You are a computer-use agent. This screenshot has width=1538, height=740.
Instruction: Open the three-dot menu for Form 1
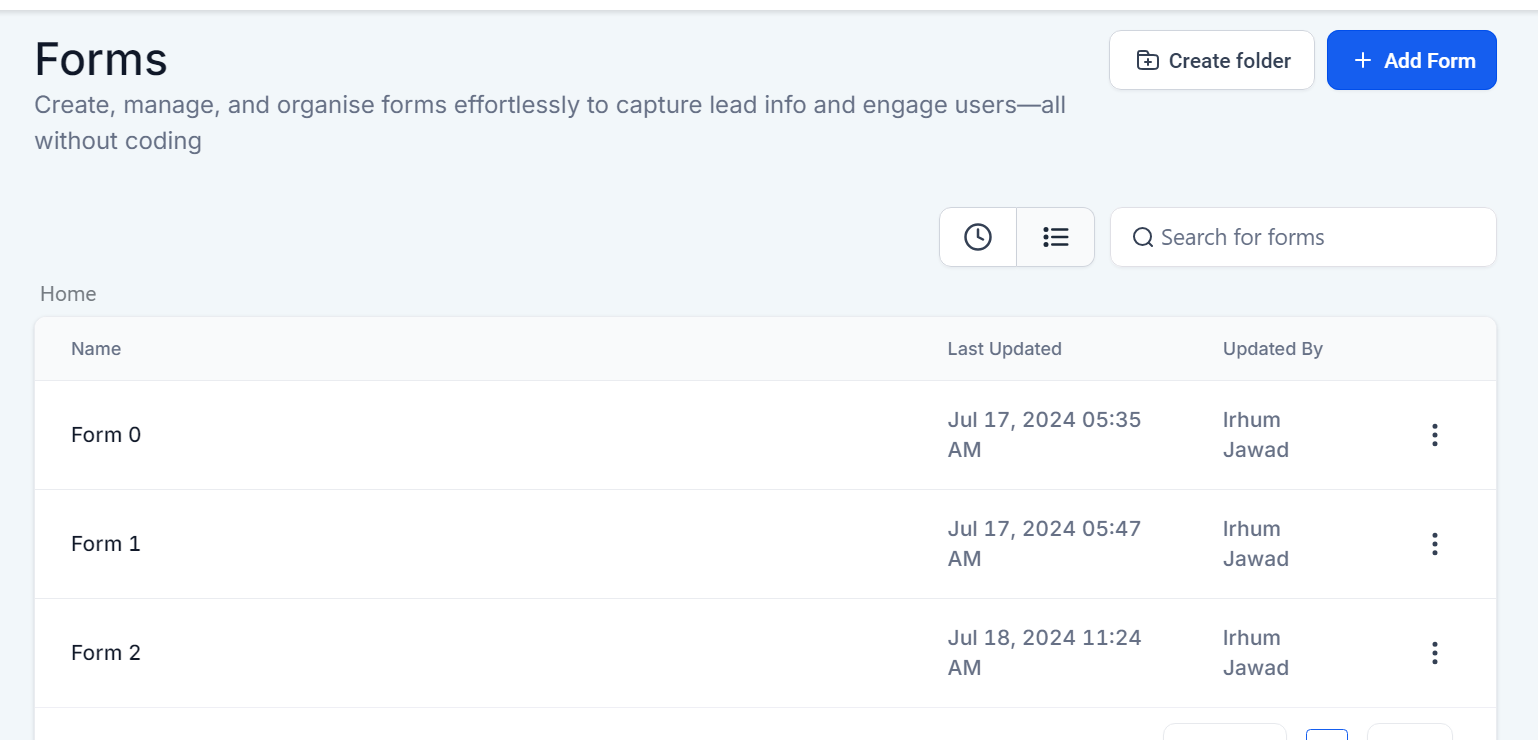[1434, 544]
